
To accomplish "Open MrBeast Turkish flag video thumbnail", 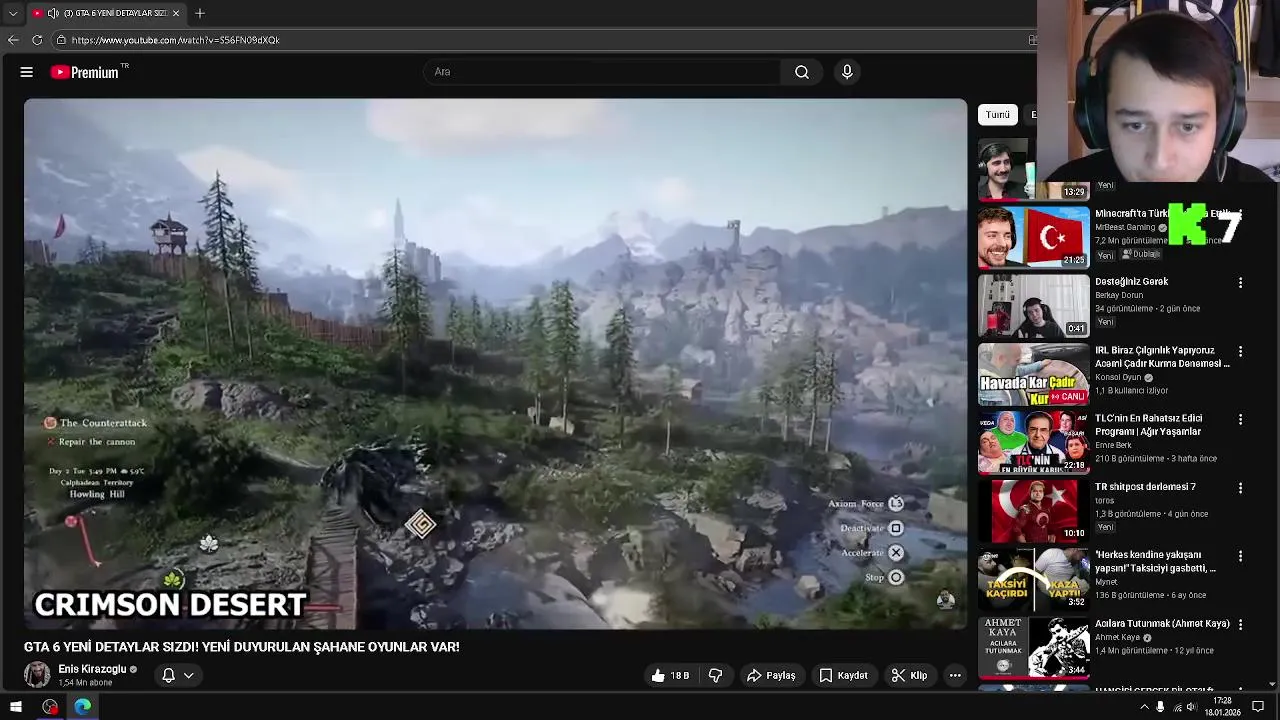I will (1033, 237).
